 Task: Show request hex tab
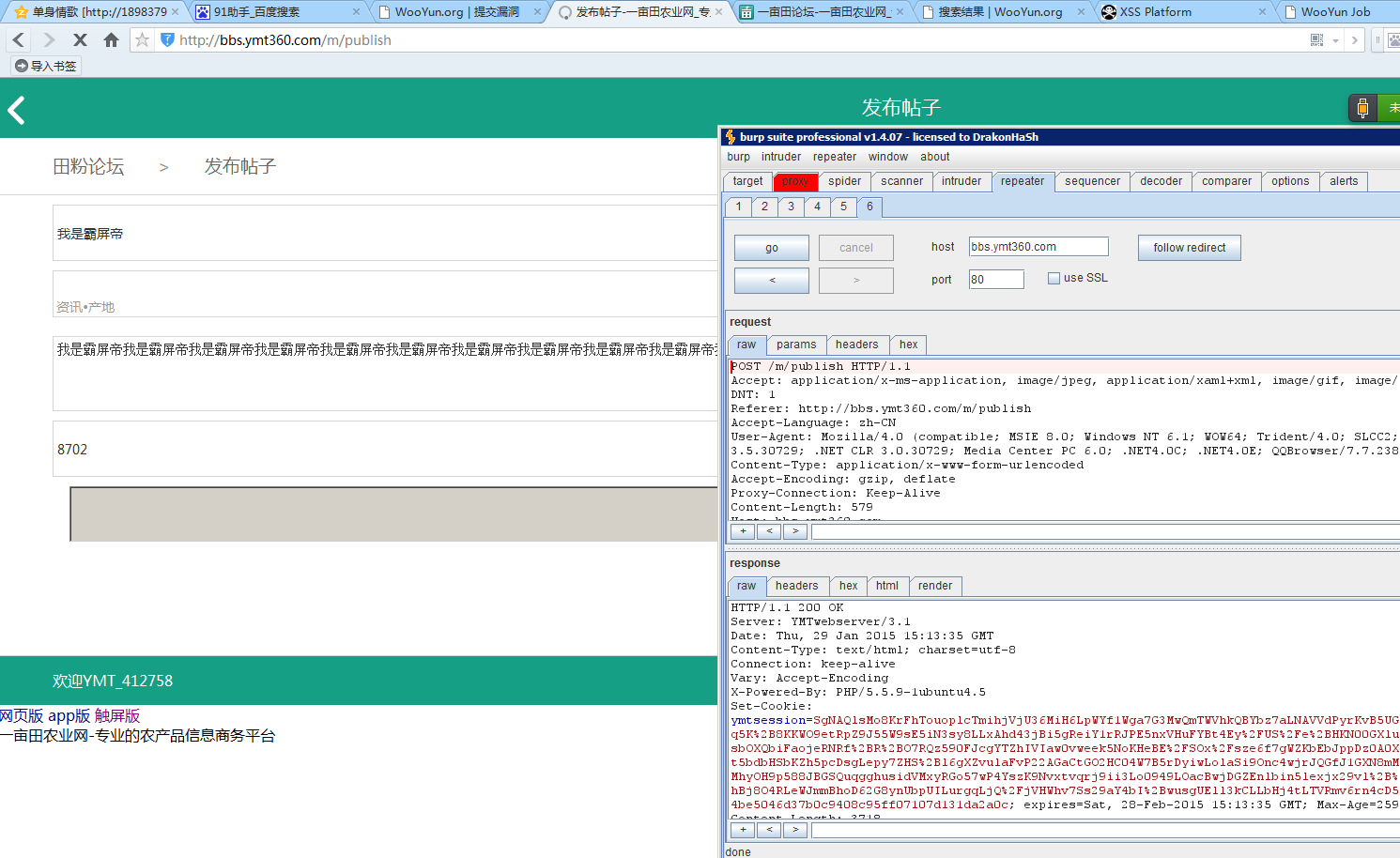pos(909,345)
